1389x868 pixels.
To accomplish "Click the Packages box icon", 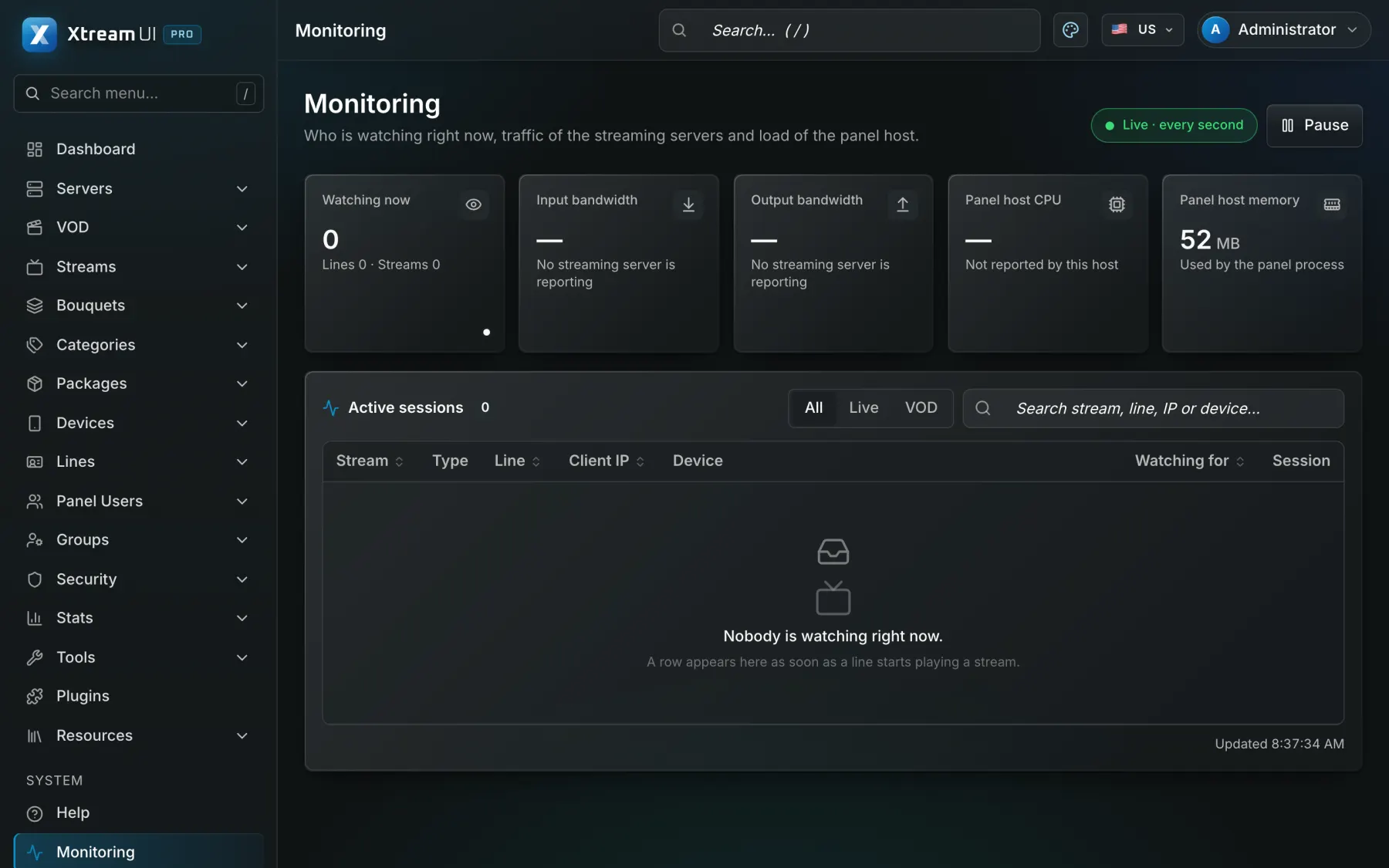I will [35, 383].
